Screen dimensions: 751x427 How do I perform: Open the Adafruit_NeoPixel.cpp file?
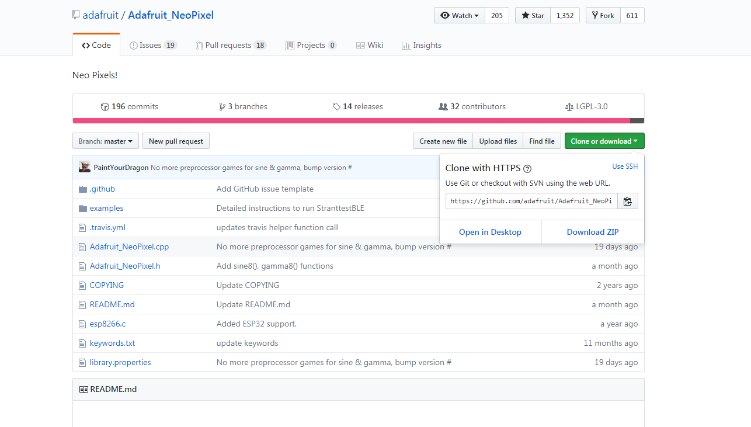129,247
